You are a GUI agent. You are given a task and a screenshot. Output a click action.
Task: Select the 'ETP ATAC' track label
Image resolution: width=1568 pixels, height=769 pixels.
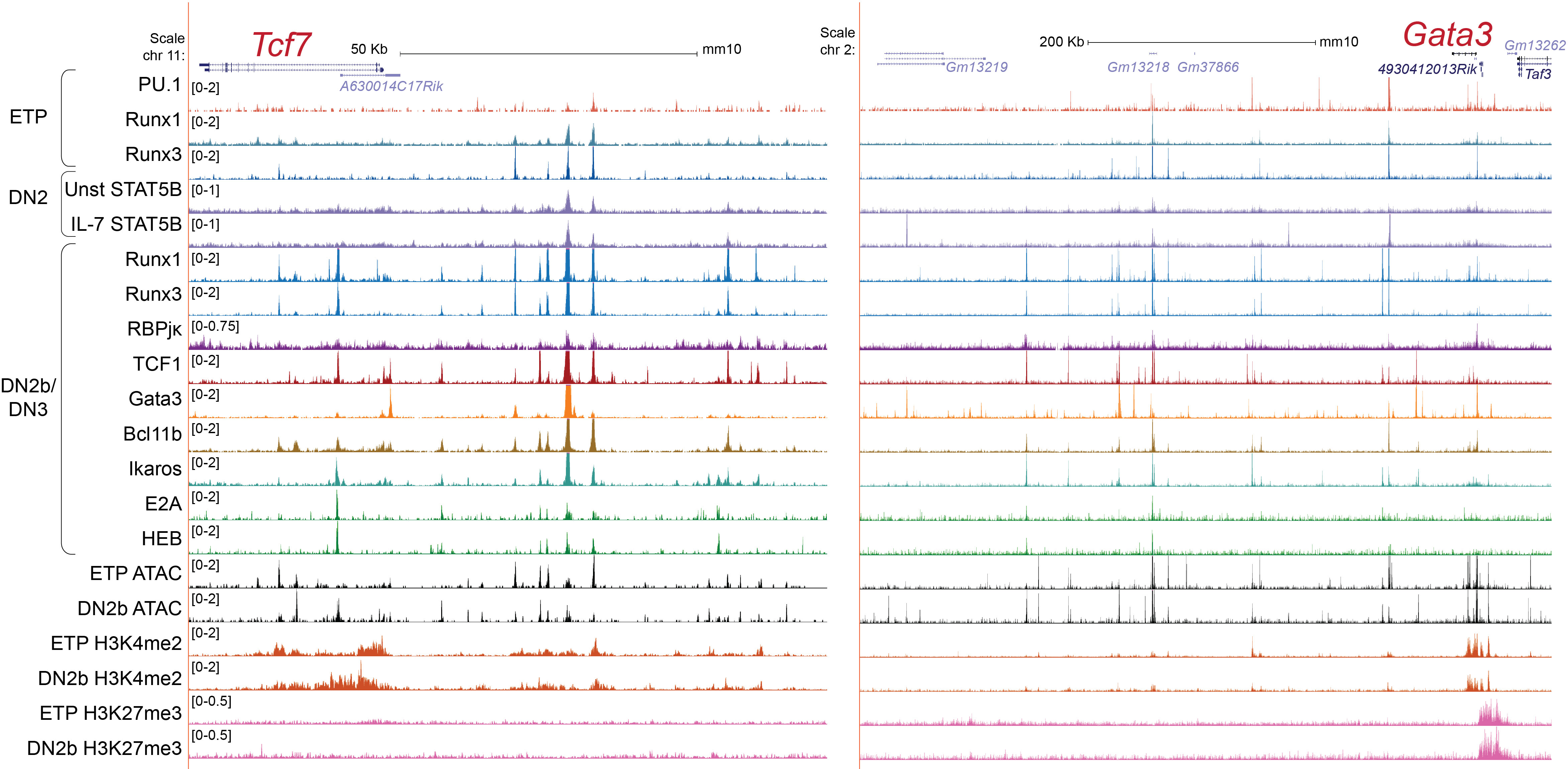[x=136, y=574]
